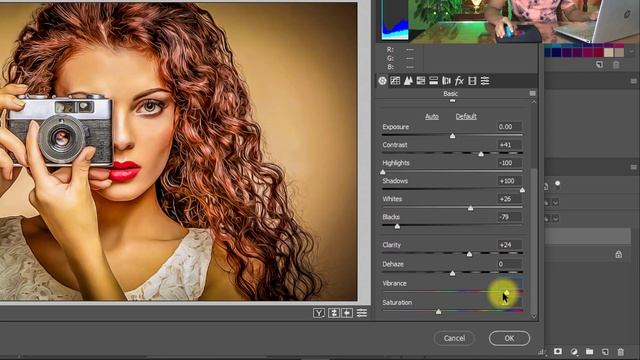Click the Highlights slider handle

[x=383, y=172]
